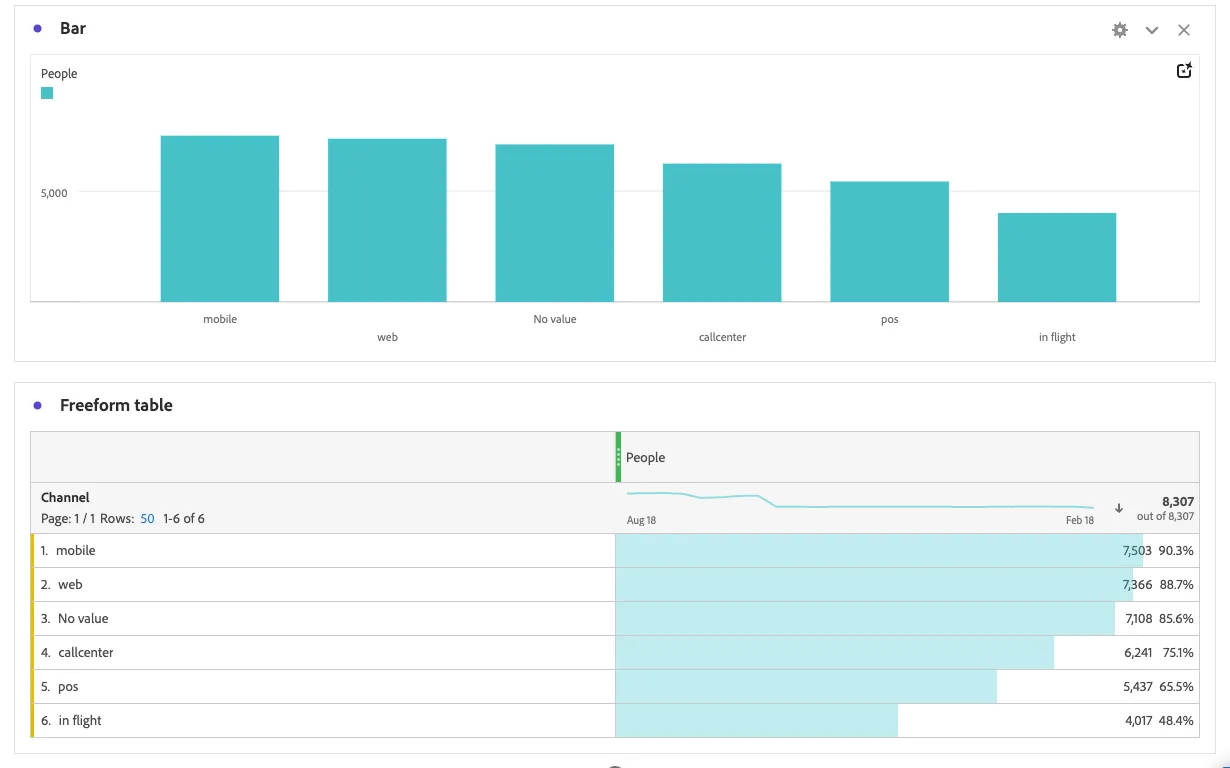Click the green People column drag handle
Screen dimensions: 1230x768
coord(618,457)
